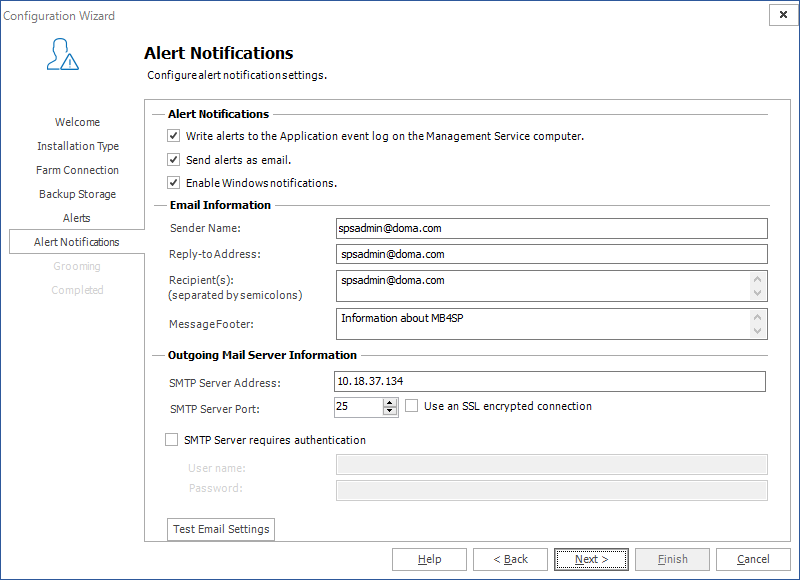Image resolution: width=800 pixels, height=580 pixels.
Task: Select the Backup Storage step
Action: (78, 194)
